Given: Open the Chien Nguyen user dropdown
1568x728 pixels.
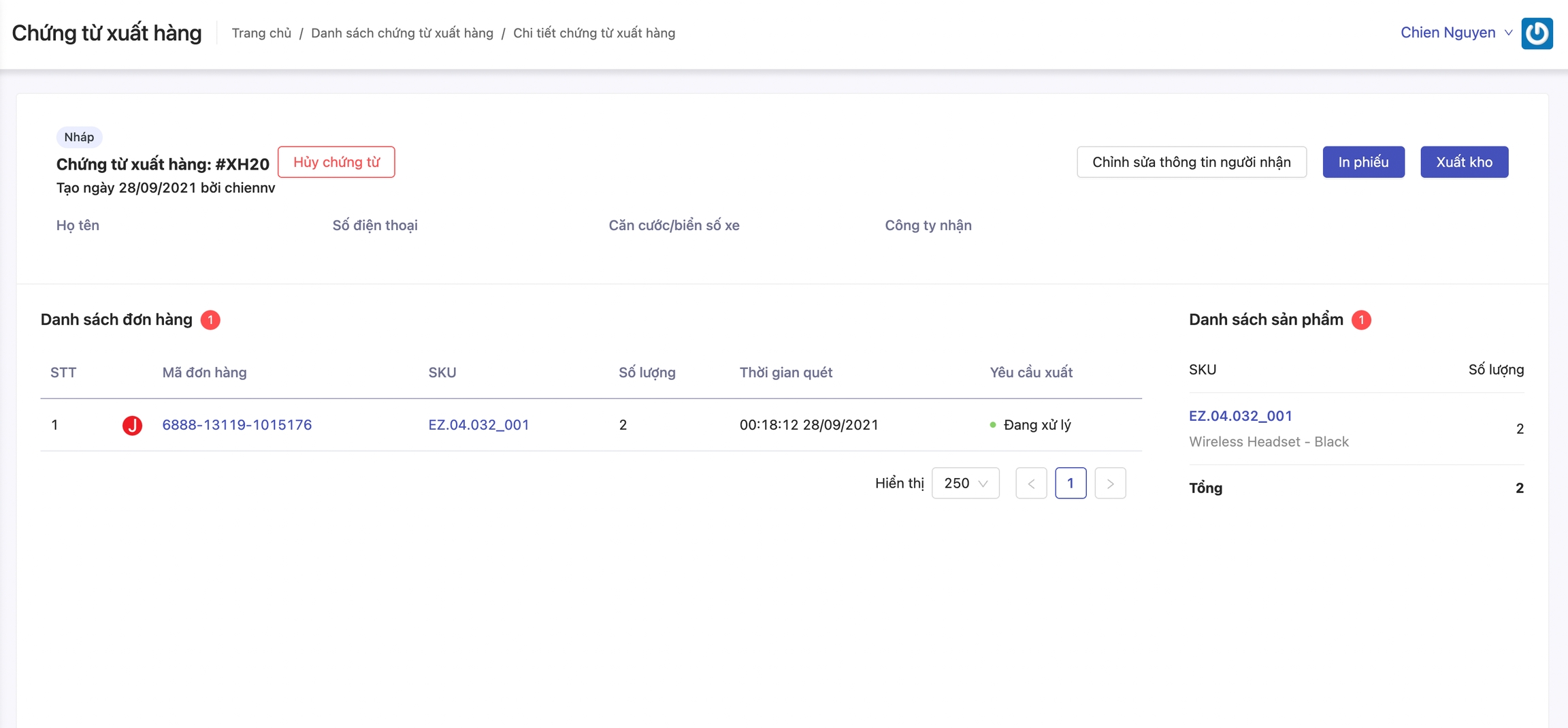Looking at the screenshot, I should point(1455,33).
